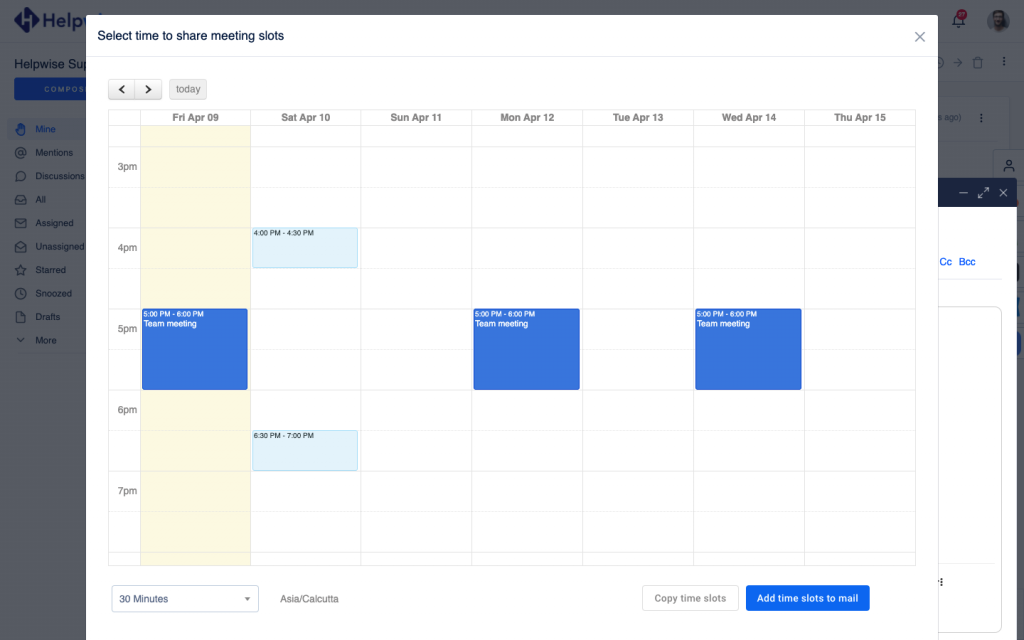Select the 4:00 PM - 4:30 PM slot

305,248
